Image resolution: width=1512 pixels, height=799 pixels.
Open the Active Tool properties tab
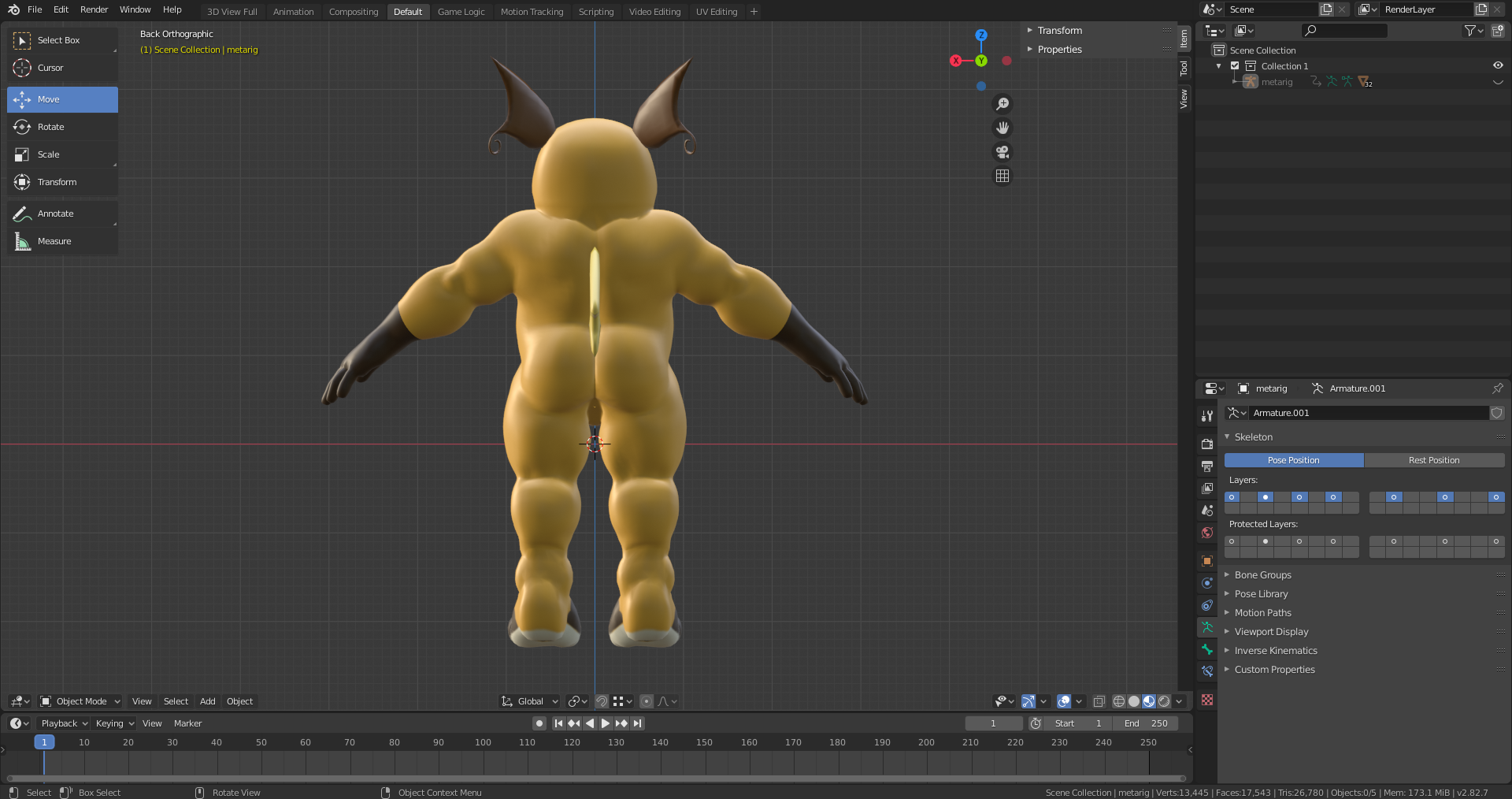pos(1206,415)
